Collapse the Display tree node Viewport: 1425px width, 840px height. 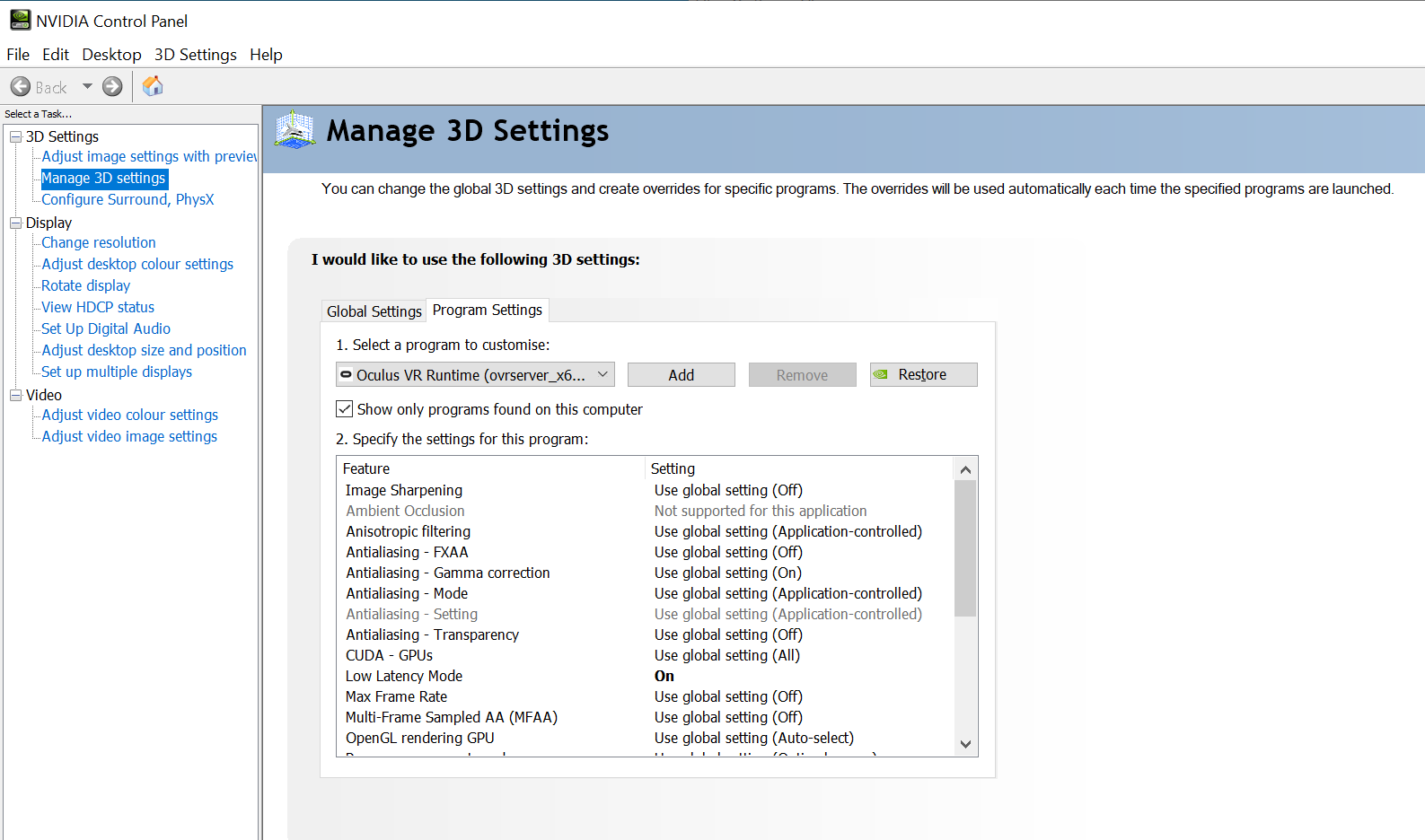15,223
